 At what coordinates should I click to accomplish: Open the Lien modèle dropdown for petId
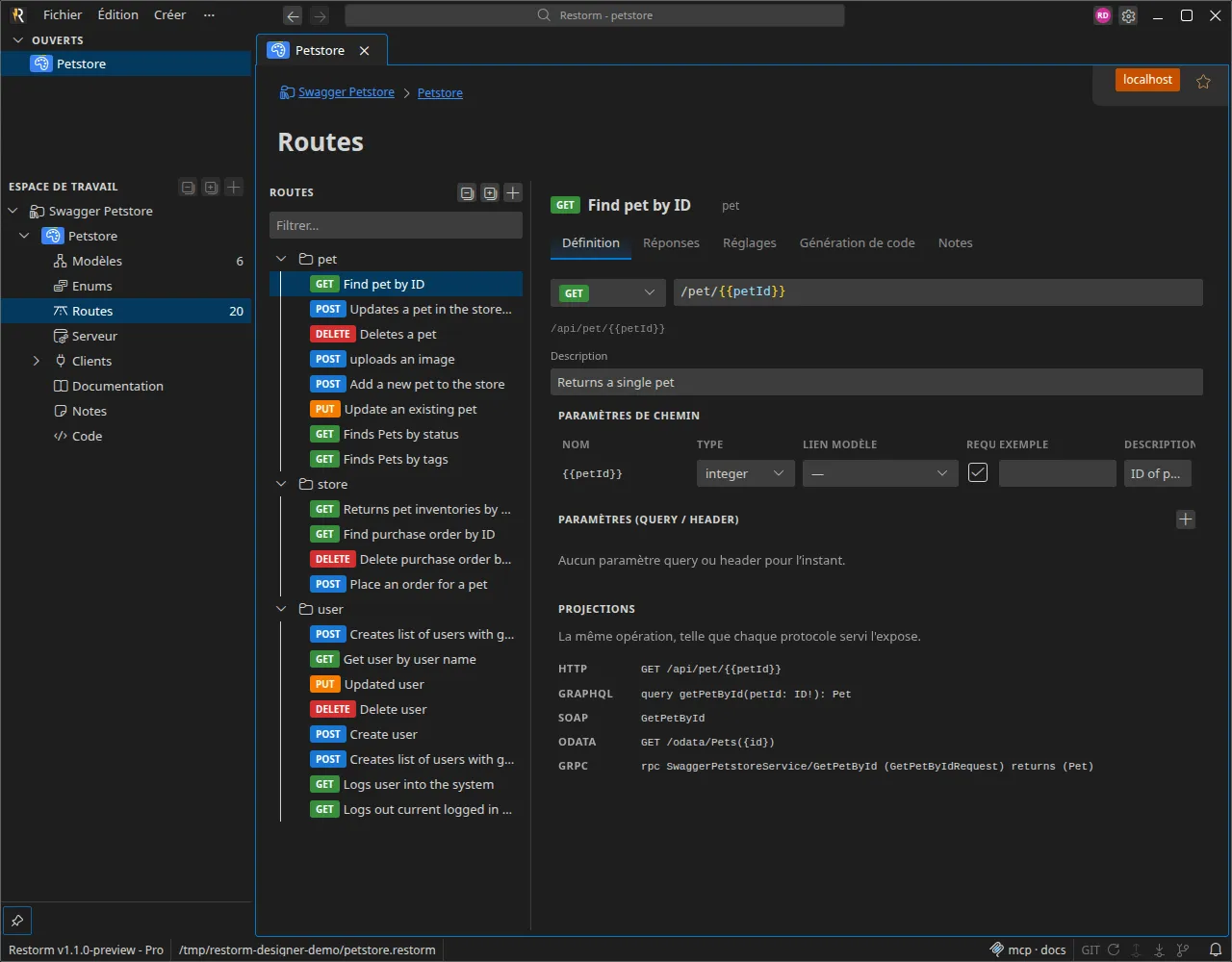pyautogui.click(x=881, y=473)
